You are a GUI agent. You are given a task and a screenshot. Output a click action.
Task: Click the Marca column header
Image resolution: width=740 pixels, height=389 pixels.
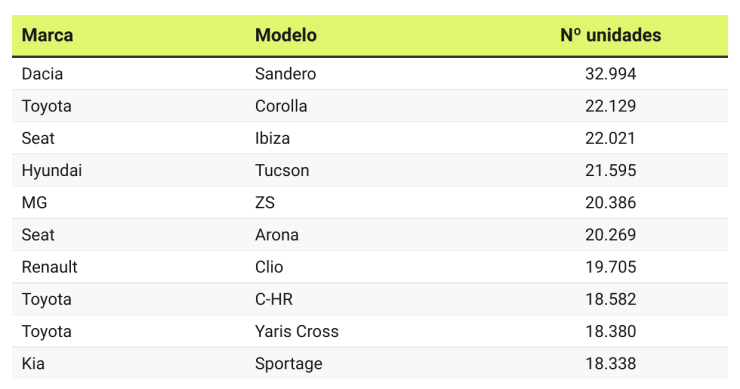[x=47, y=35]
